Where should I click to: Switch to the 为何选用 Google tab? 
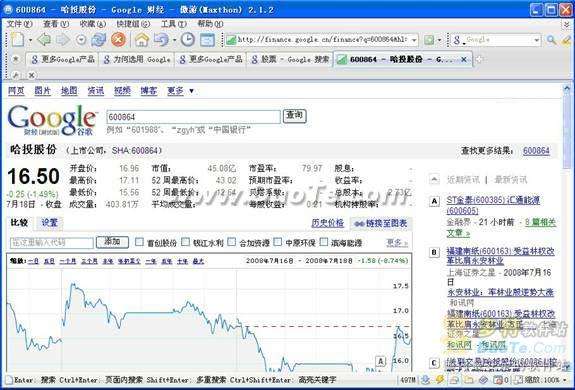point(137,59)
